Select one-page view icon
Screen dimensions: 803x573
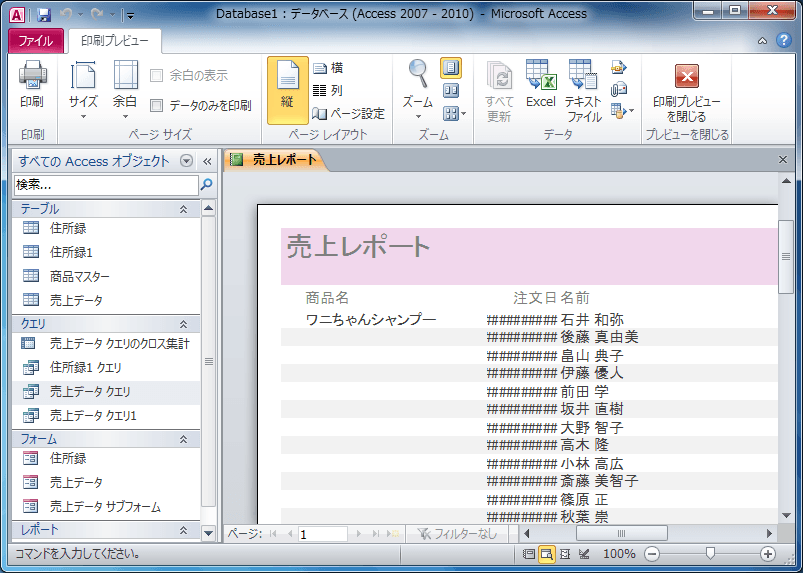pos(451,68)
